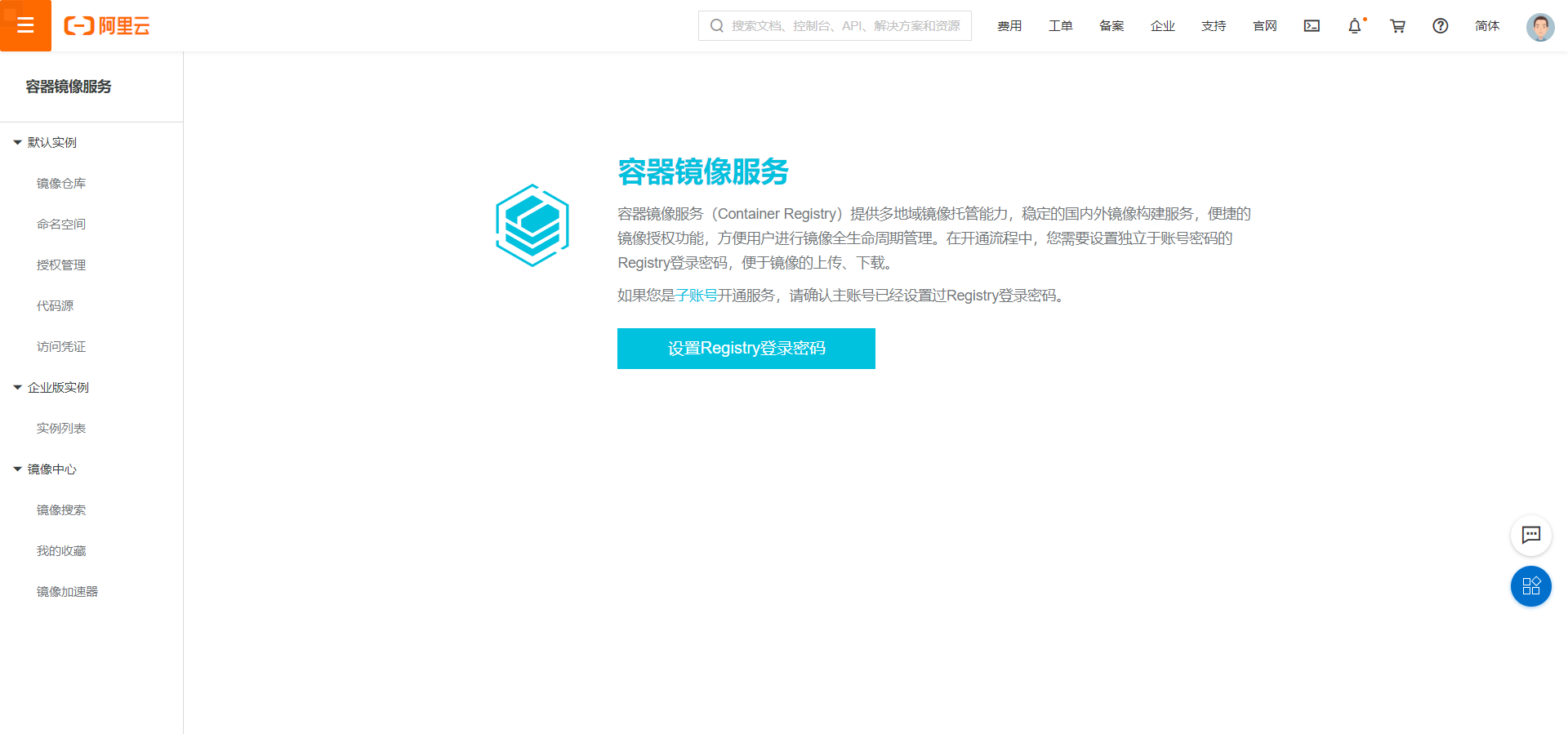
Task: Open the 备案 menu
Action: (x=1111, y=26)
